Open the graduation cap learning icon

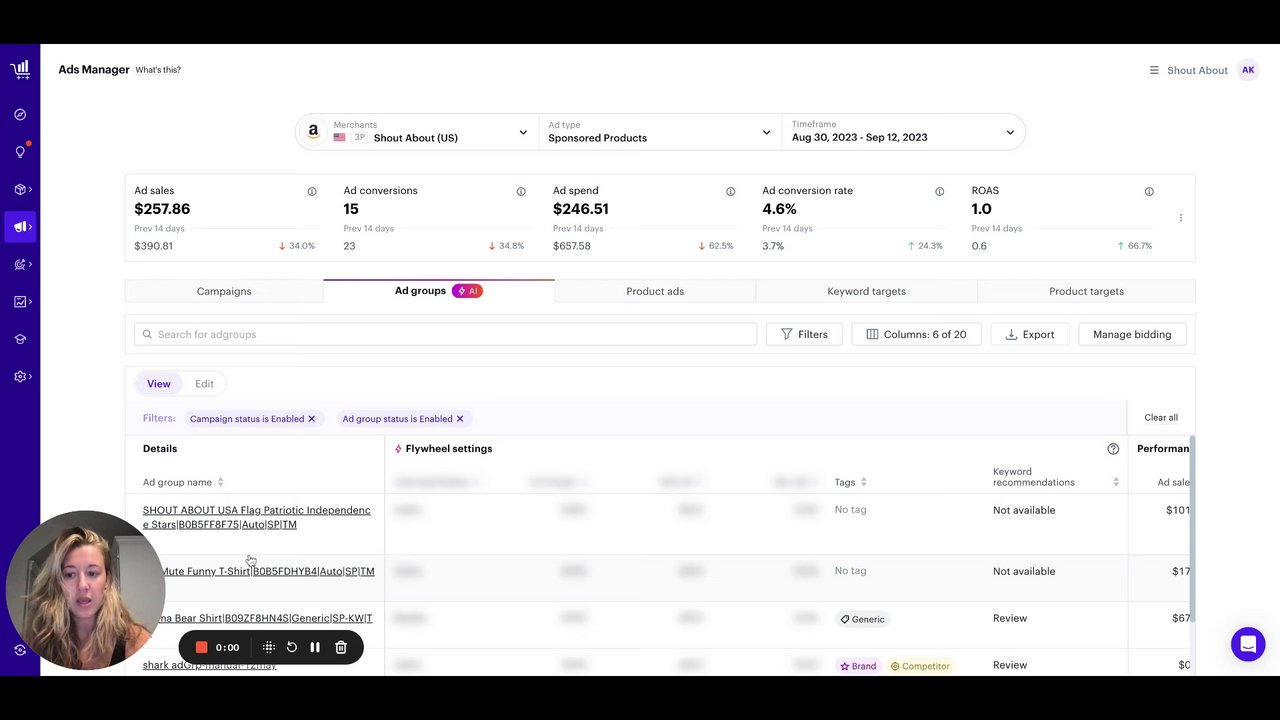coord(20,339)
